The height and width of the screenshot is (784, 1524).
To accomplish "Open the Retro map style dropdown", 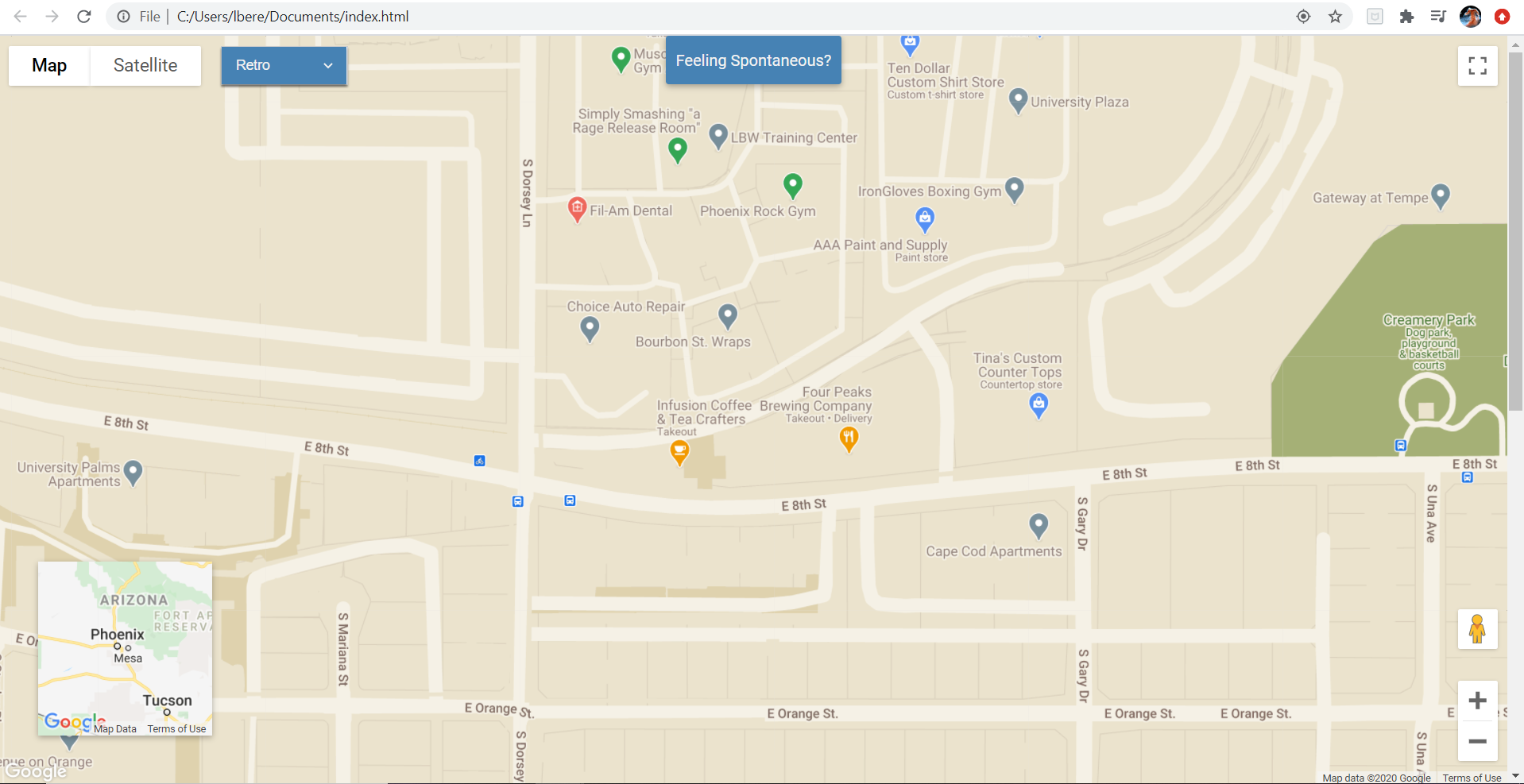I will (x=284, y=66).
